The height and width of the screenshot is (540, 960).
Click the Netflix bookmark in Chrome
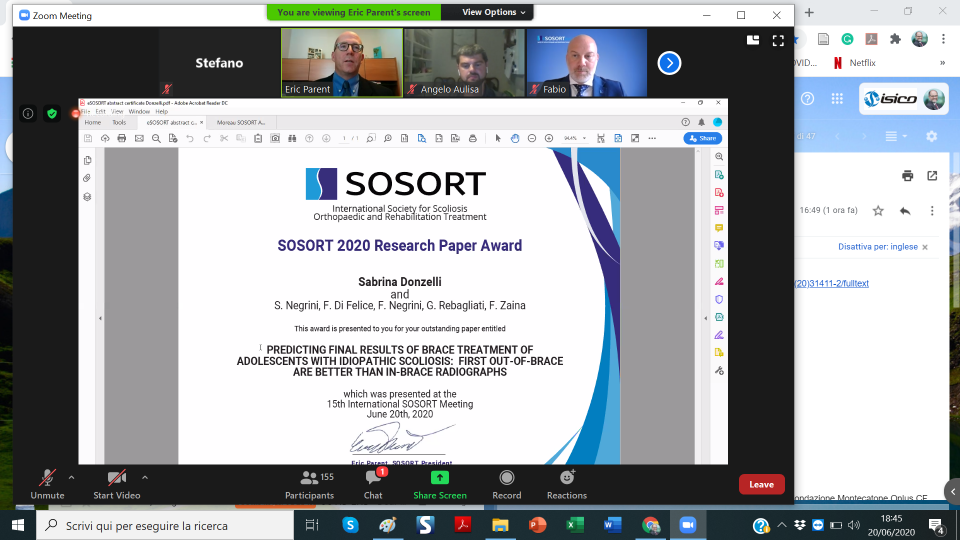(855, 62)
